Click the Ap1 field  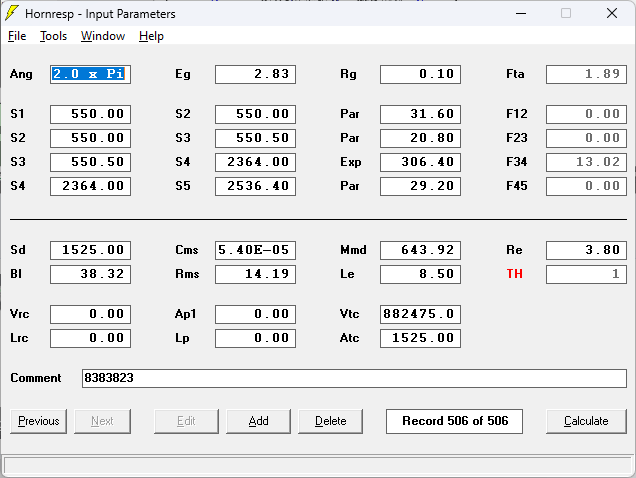(256, 314)
